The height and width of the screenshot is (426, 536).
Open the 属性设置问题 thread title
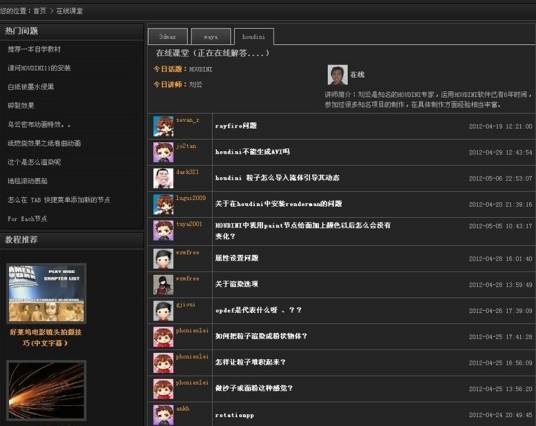[x=237, y=258]
